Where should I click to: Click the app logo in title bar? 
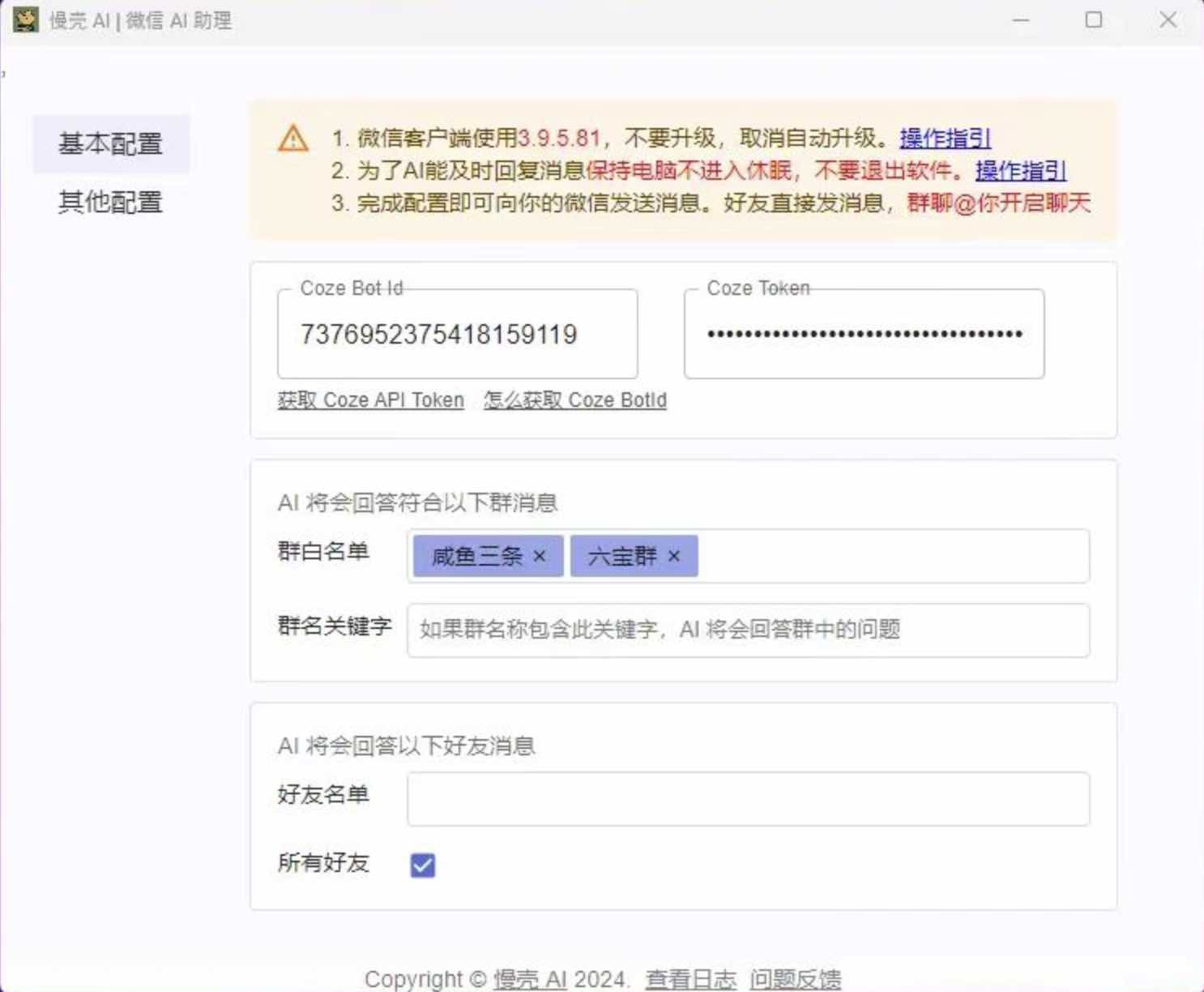point(26,19)
